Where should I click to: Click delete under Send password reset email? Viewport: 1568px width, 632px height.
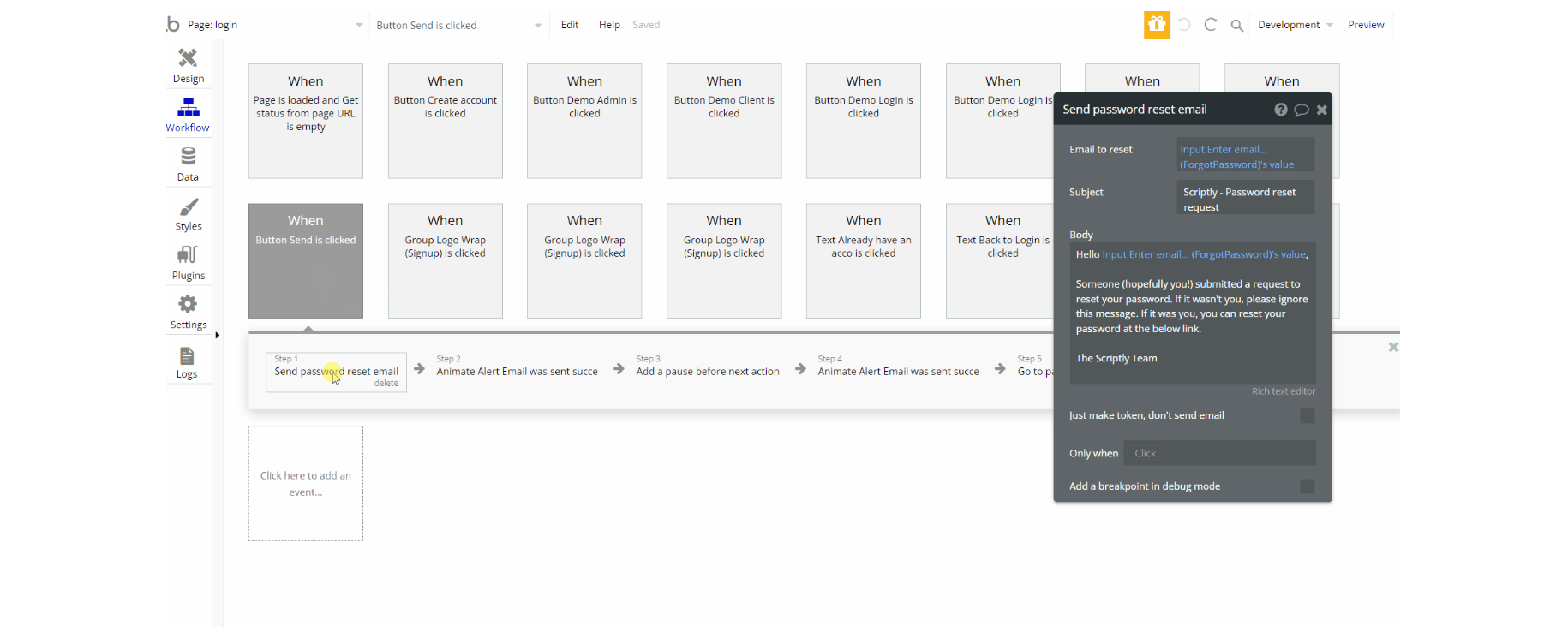tap(386, 384)
